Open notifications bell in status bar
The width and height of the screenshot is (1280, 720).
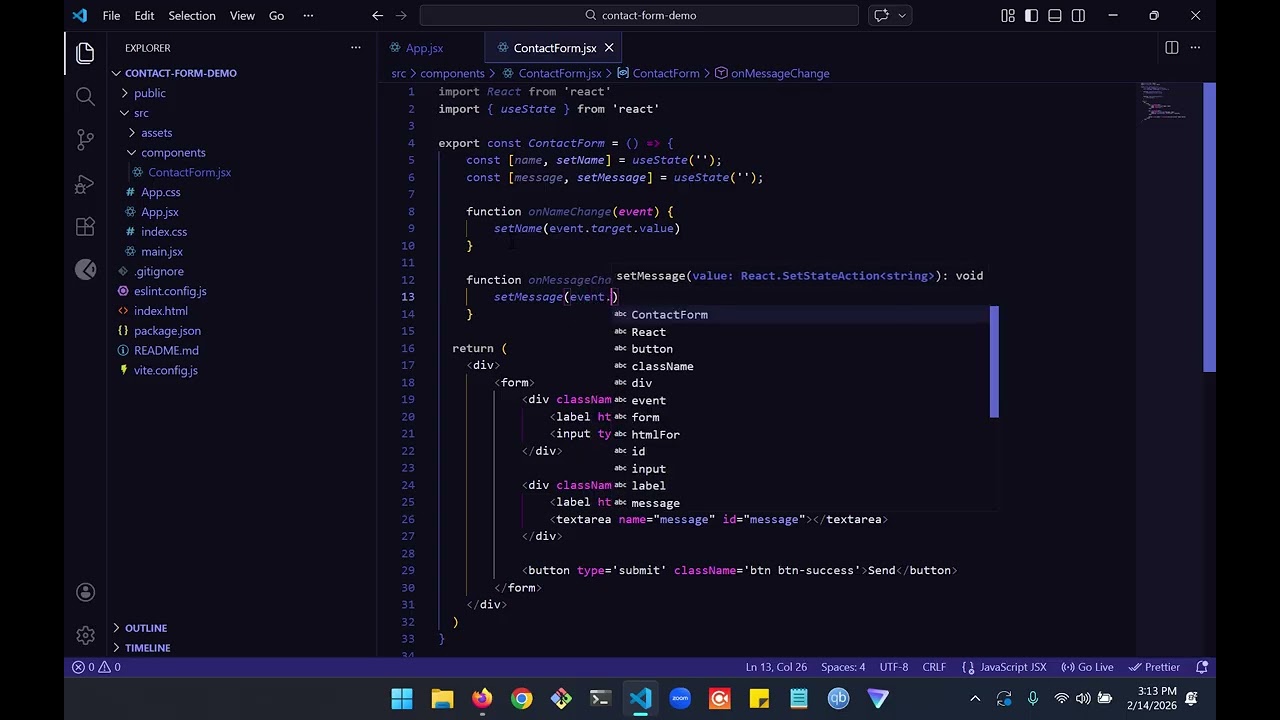1203,667
